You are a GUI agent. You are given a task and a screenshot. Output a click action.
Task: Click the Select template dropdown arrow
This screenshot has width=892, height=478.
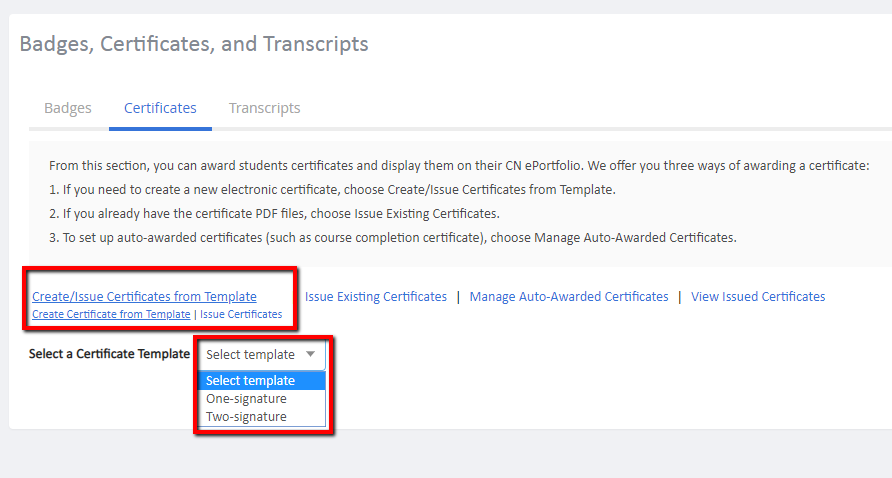pyautogui.click(x=311, y=354)
